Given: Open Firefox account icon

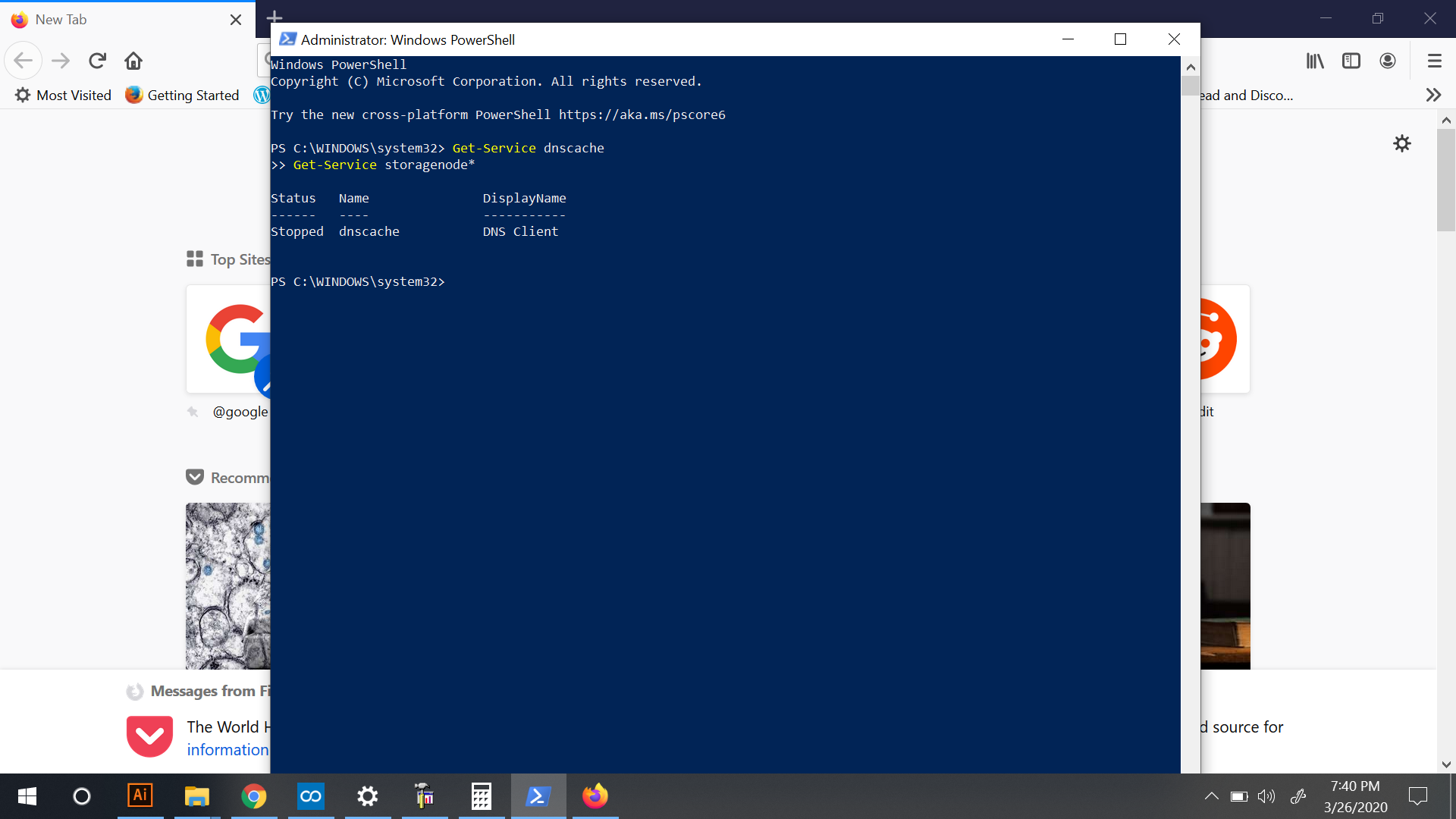Looking at the screenshot, I should (x=1388, y=61).
